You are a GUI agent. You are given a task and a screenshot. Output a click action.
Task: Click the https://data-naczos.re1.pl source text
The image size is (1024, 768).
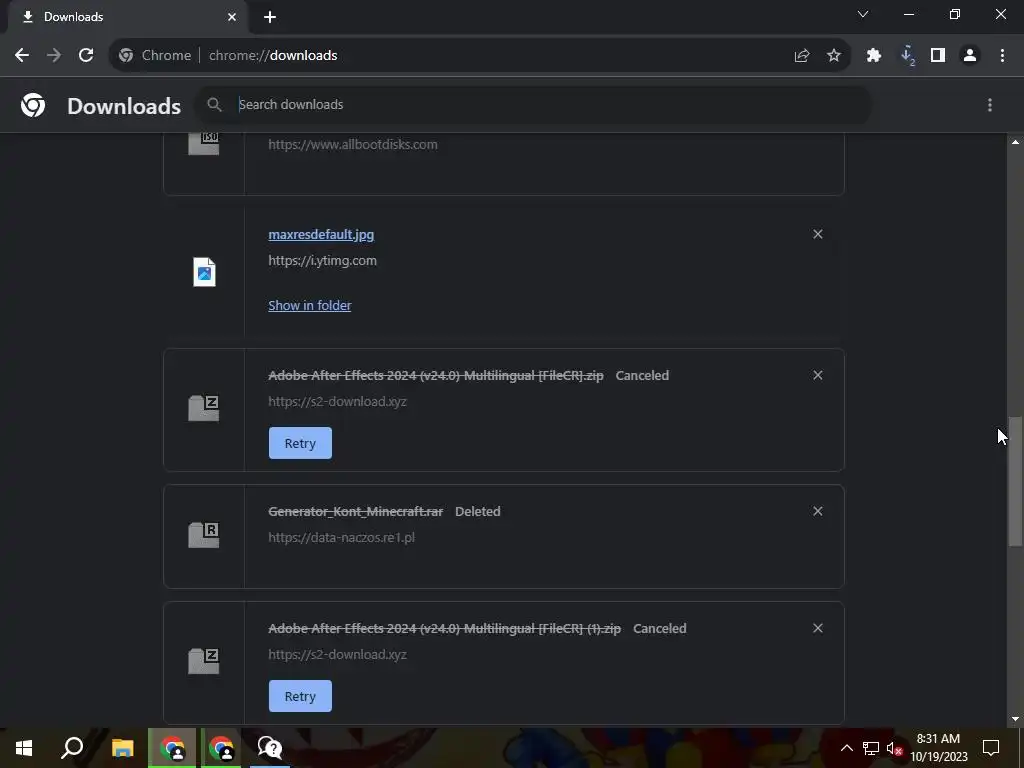342,537
